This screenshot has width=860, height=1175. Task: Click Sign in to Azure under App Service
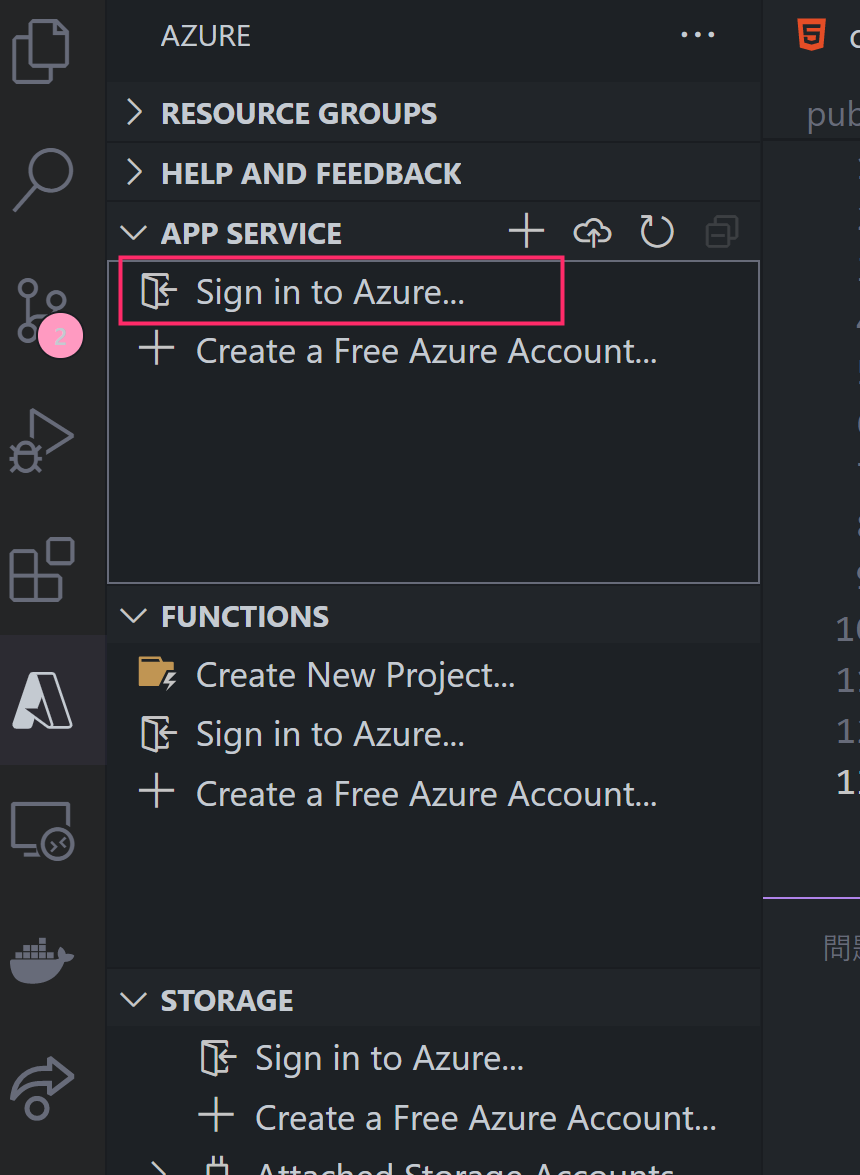(341, 292)
